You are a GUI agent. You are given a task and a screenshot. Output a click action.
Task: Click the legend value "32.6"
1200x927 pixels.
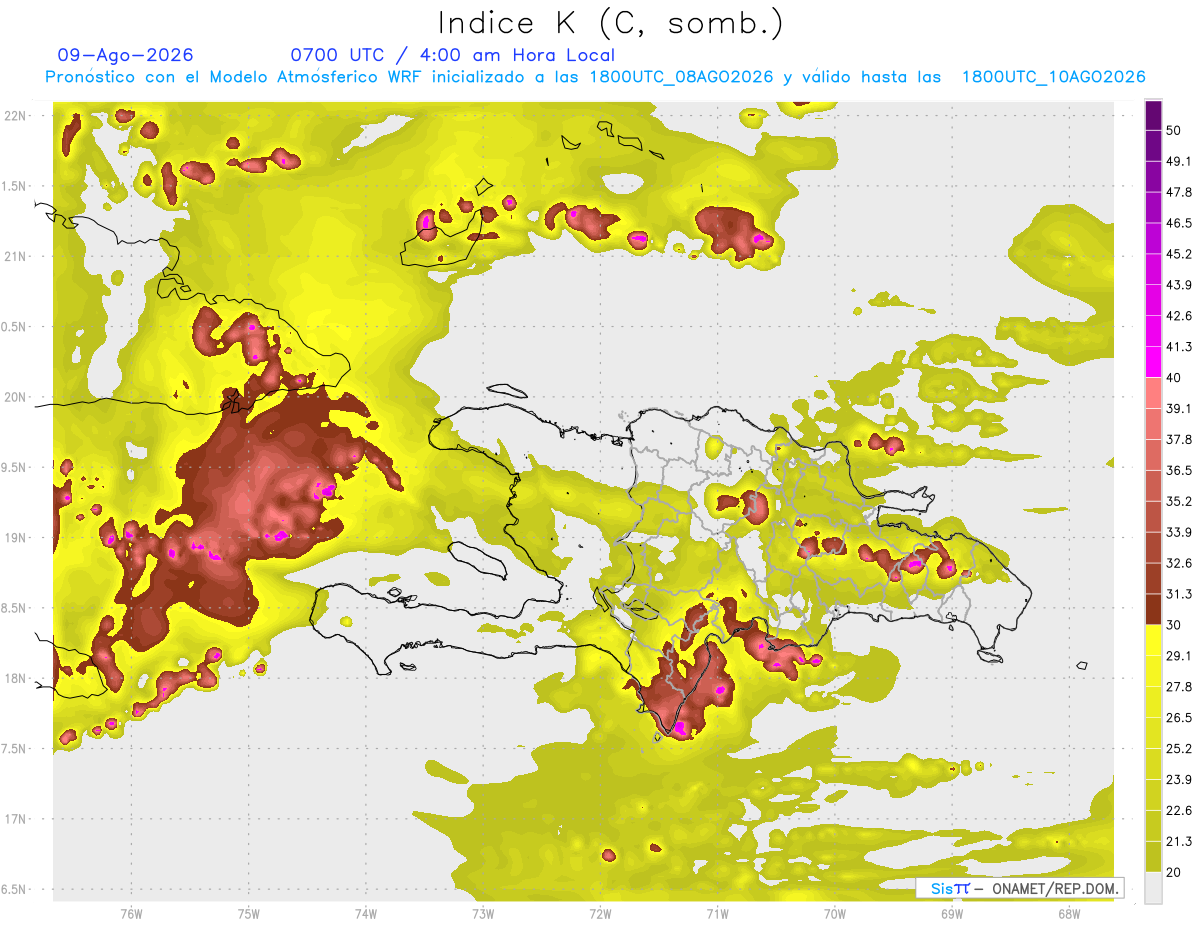[1179, 563]
